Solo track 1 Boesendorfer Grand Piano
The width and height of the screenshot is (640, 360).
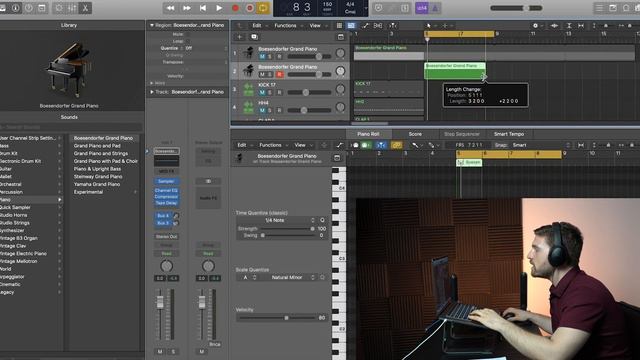click(x=270, y=56)
